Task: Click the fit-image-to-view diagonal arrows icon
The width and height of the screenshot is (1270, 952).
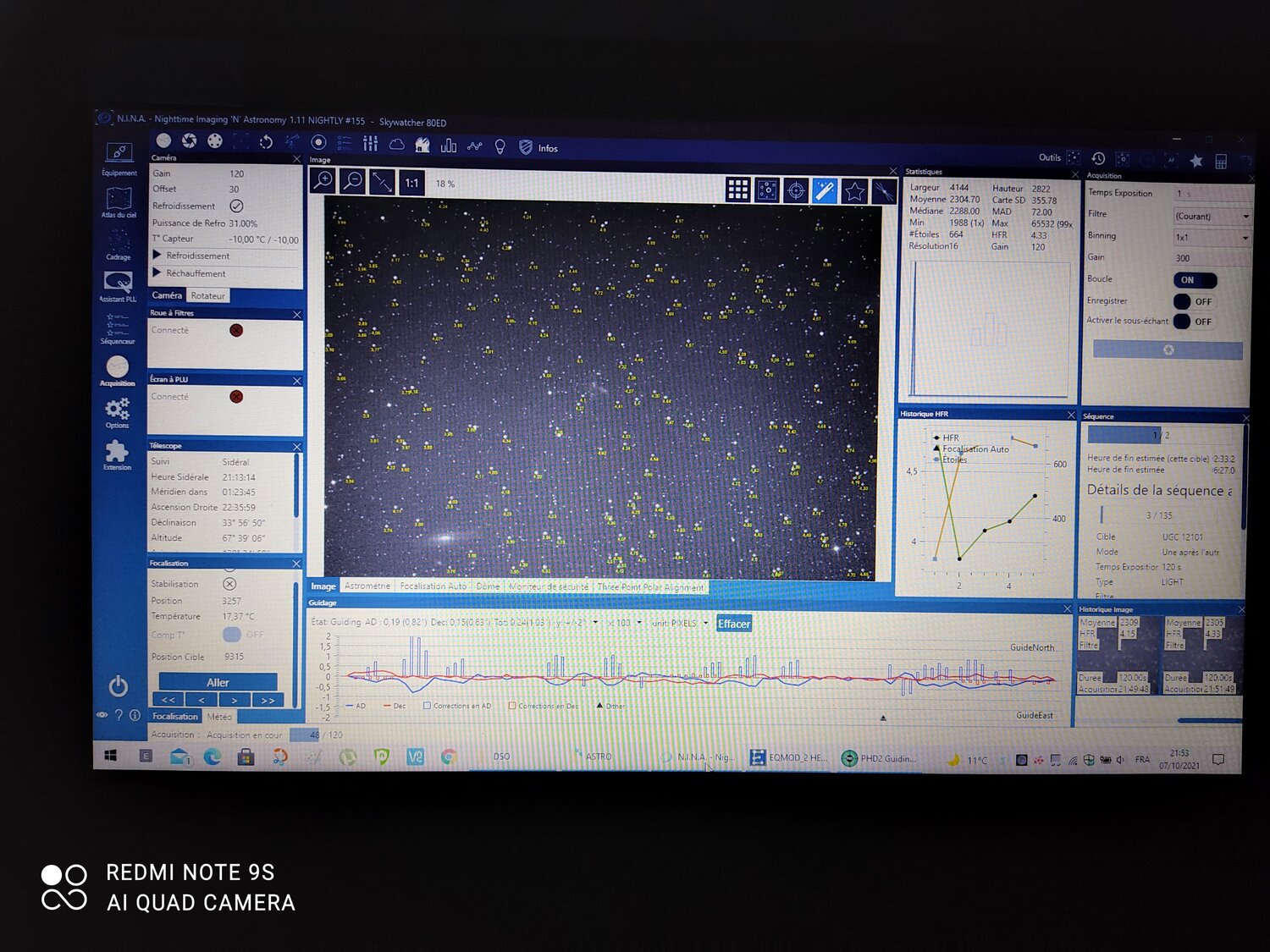Action: (382, 181)
